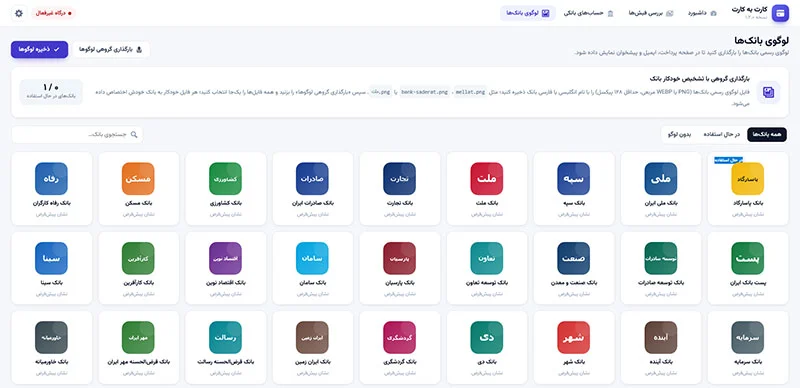Open the حساب‌های بانکی nav item
The width and height of the screenshot is (800, 388).
tap(589, 13)
